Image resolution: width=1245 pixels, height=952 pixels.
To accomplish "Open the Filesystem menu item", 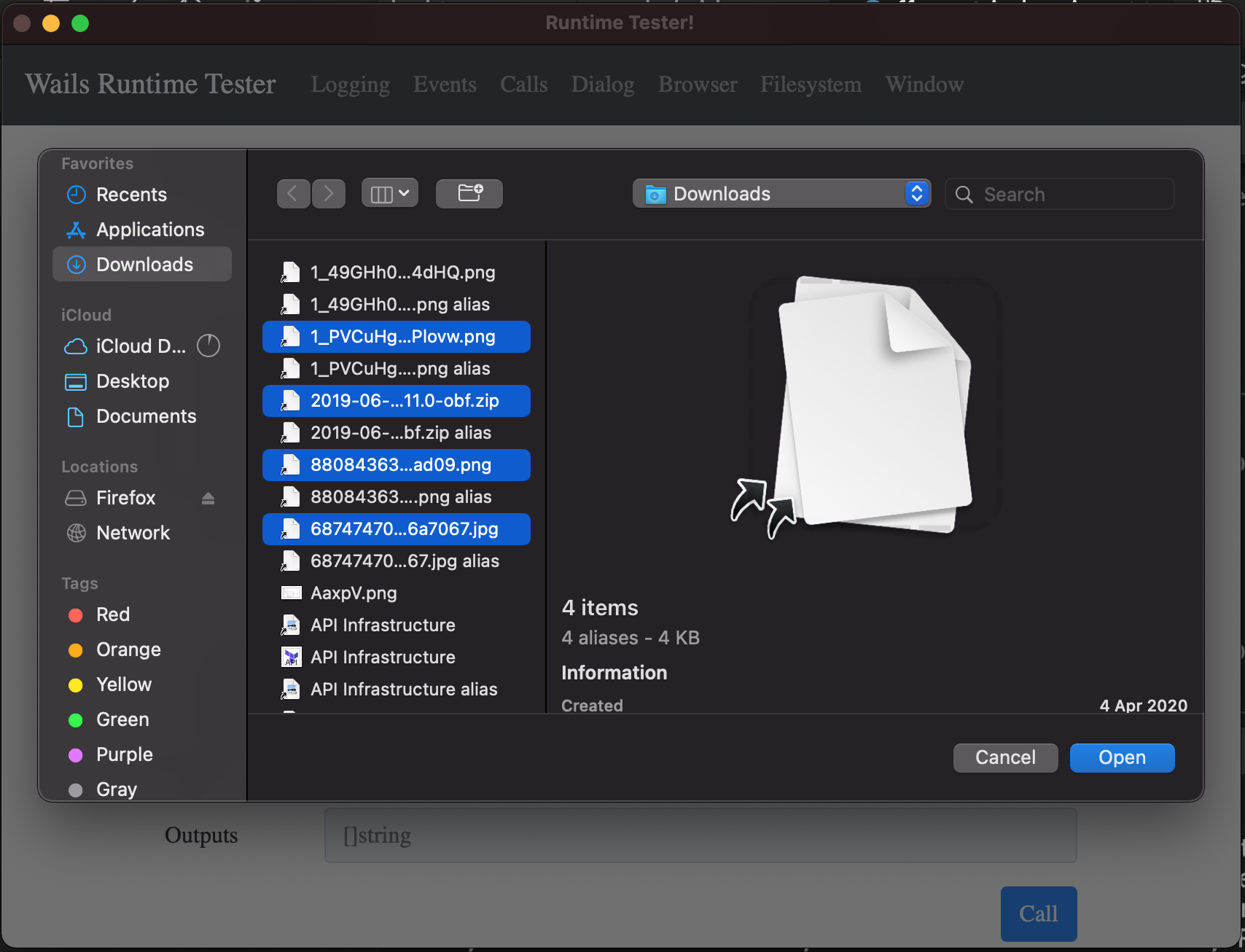I will point(811,85).
